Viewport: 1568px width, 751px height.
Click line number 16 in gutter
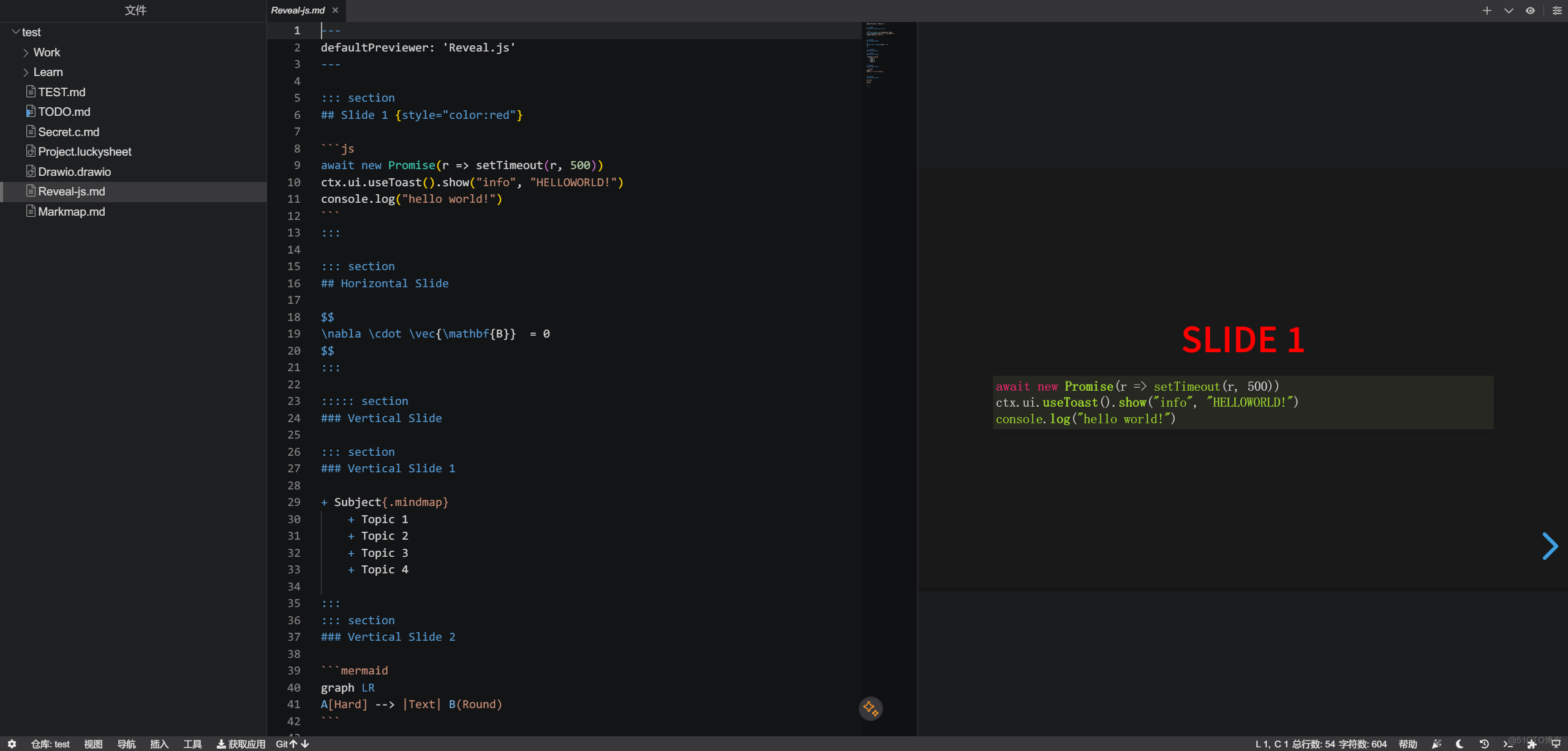[x=294, y=283]
